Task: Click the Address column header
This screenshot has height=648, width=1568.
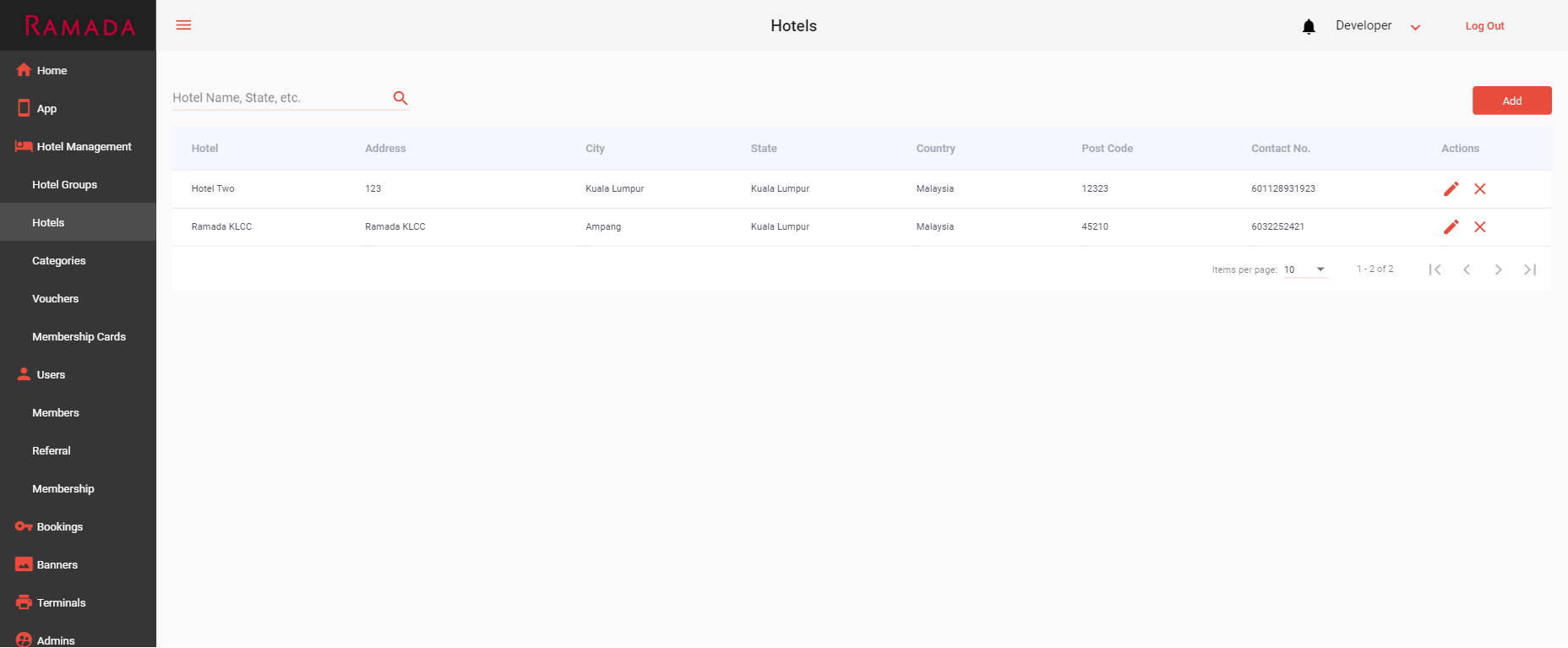Action: 385,149
